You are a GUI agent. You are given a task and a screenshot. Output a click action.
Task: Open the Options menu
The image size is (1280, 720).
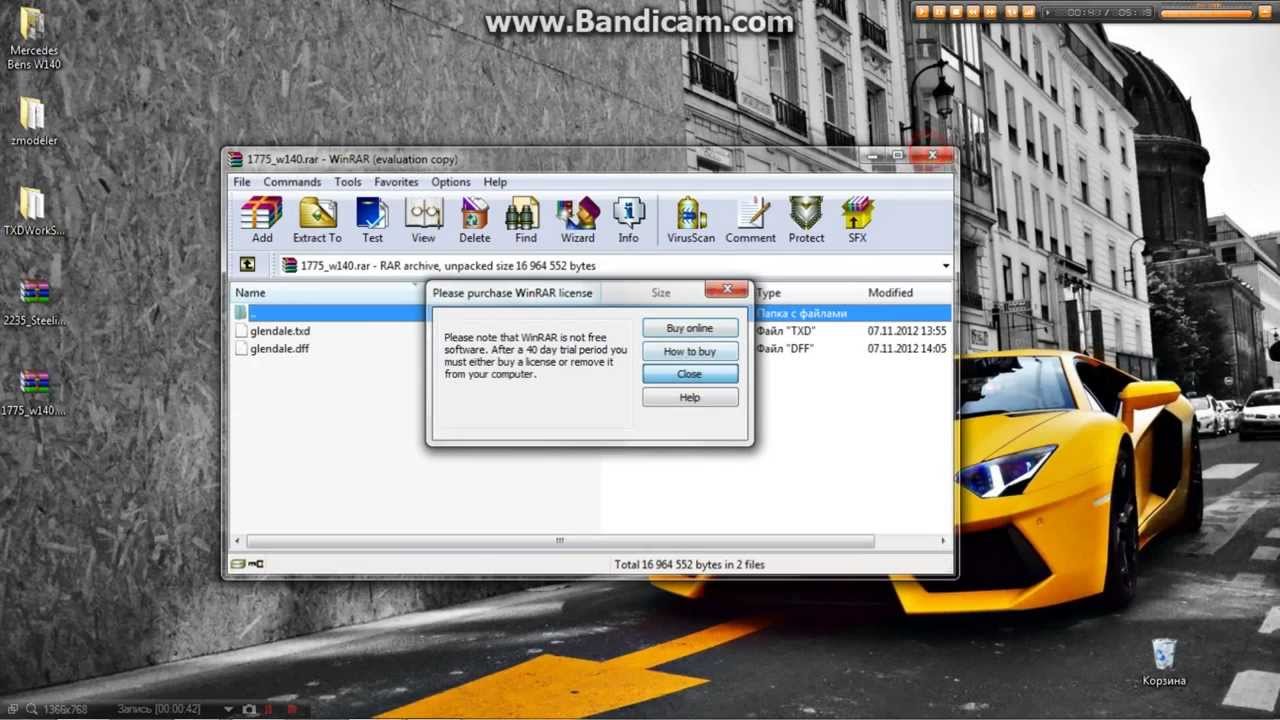point(451,182)
